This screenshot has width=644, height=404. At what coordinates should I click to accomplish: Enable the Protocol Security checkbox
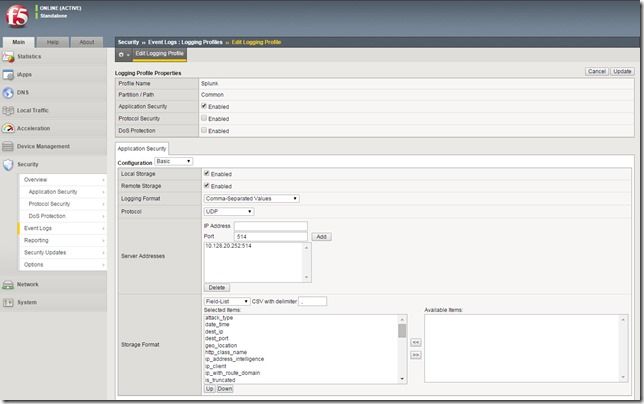[204, 118]
